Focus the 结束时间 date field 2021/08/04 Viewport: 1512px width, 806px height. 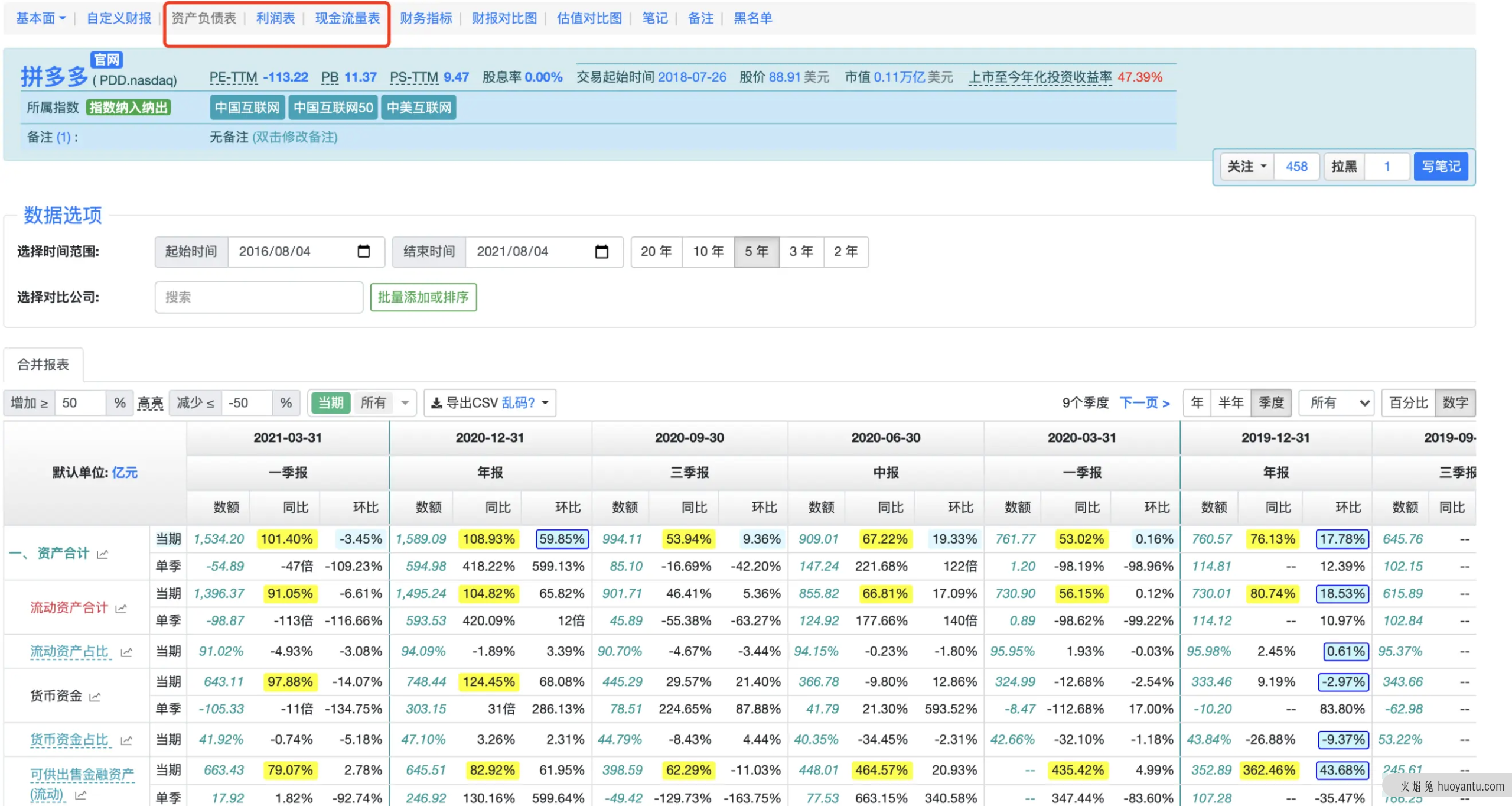[x=544, y=252]
